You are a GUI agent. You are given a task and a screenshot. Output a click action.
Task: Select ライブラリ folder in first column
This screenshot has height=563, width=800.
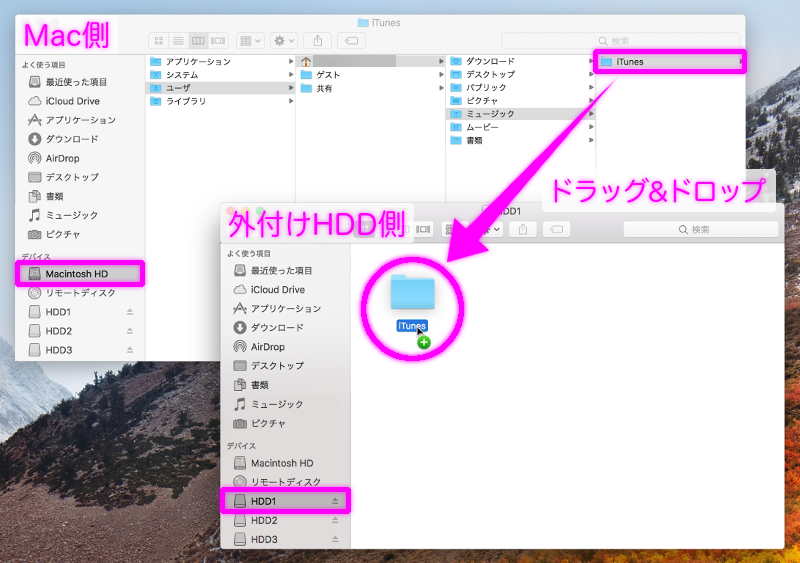pyautogui.click(x=220, y=101)
